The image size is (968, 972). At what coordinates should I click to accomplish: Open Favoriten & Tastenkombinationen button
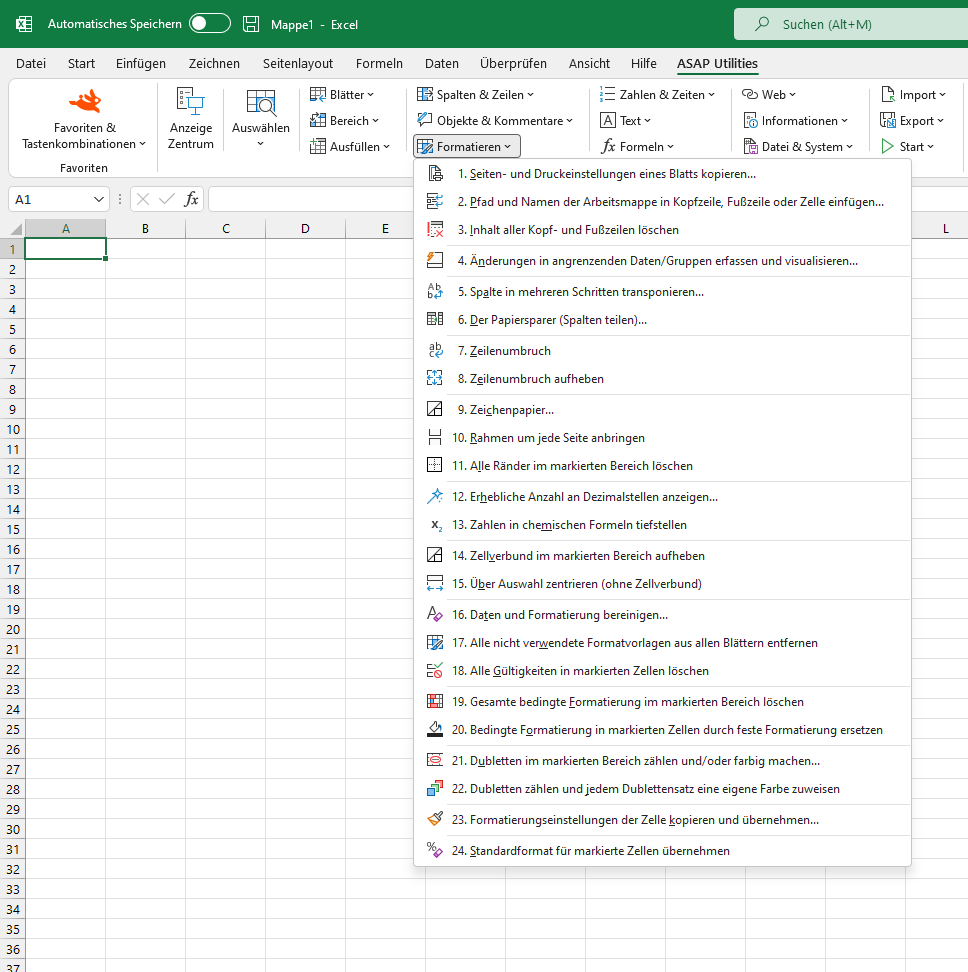tap(84, 118)
